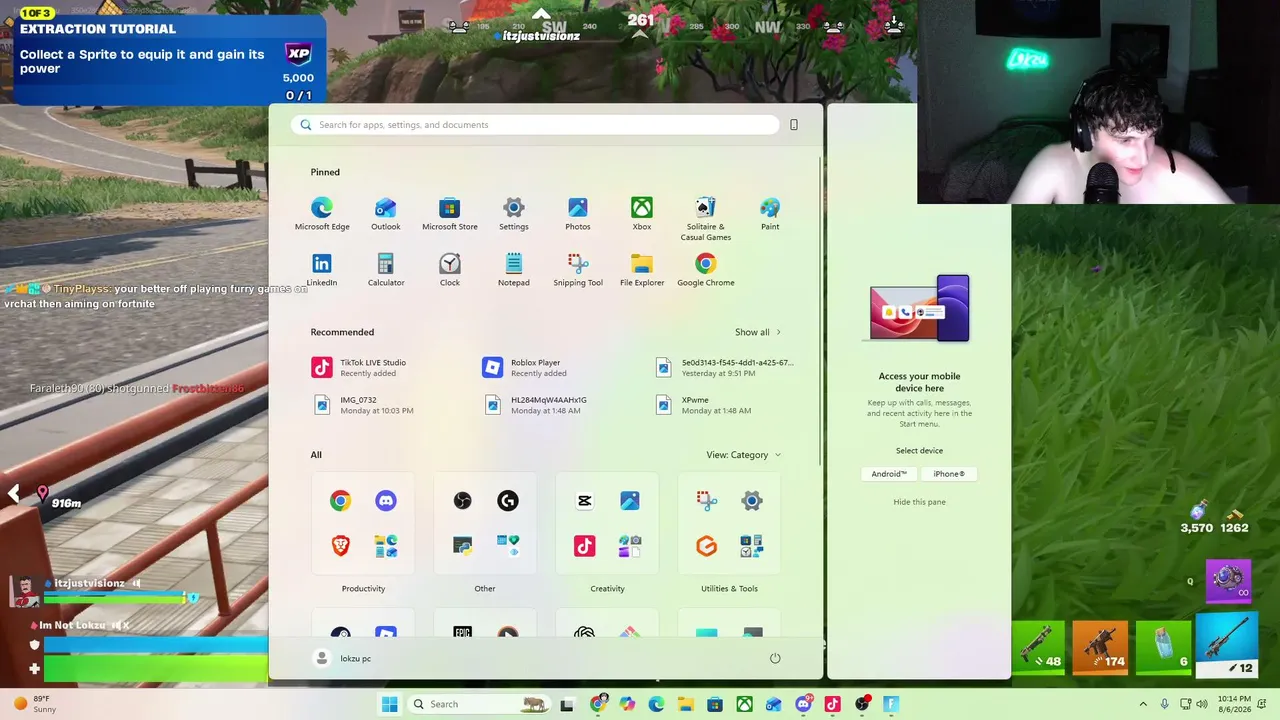Open the lokzu pc user account menu
Image resolution: width=1280 pixels, height=720 pixels.
pos(343,658)
